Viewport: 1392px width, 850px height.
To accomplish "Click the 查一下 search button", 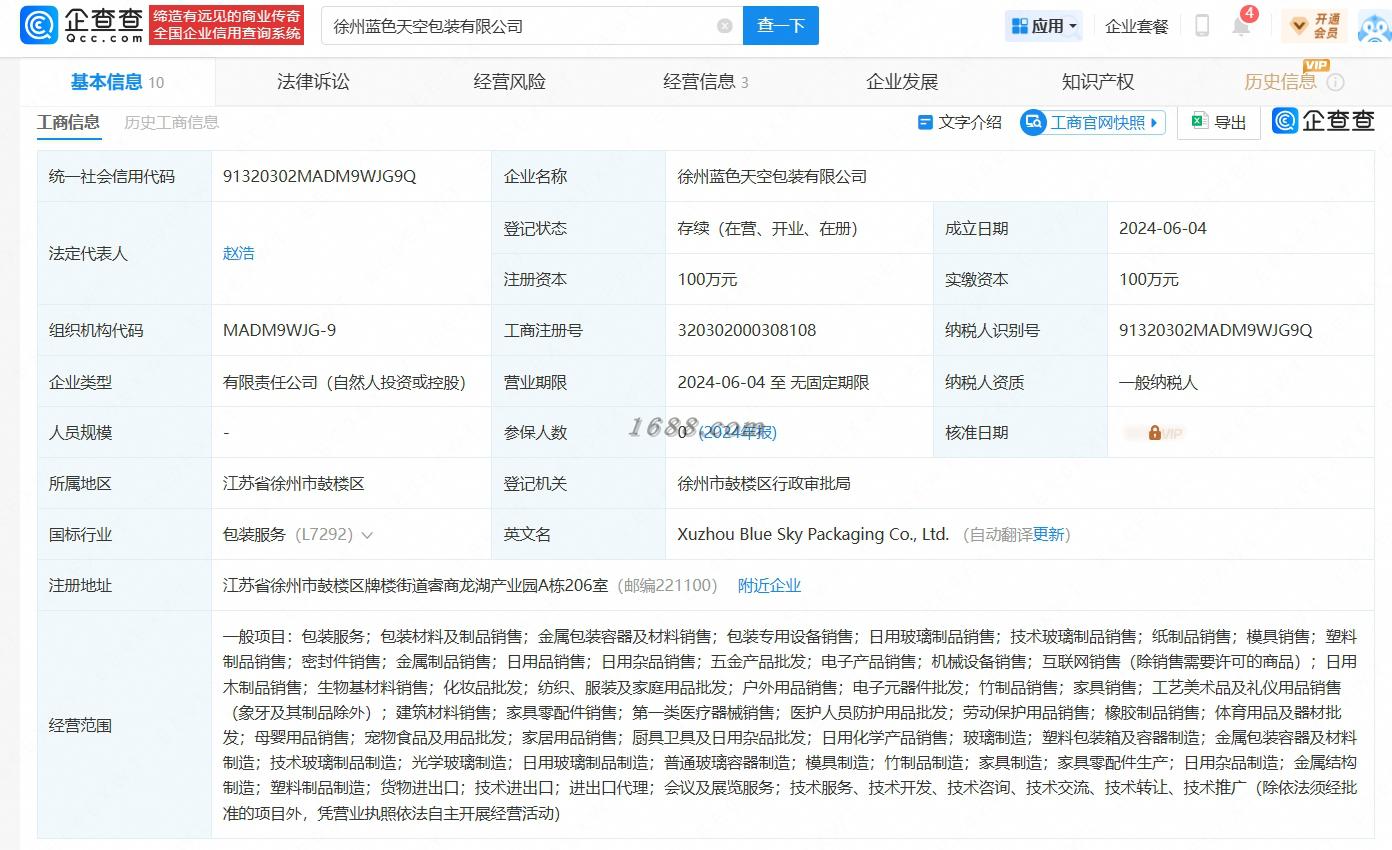I will point(781,26).
